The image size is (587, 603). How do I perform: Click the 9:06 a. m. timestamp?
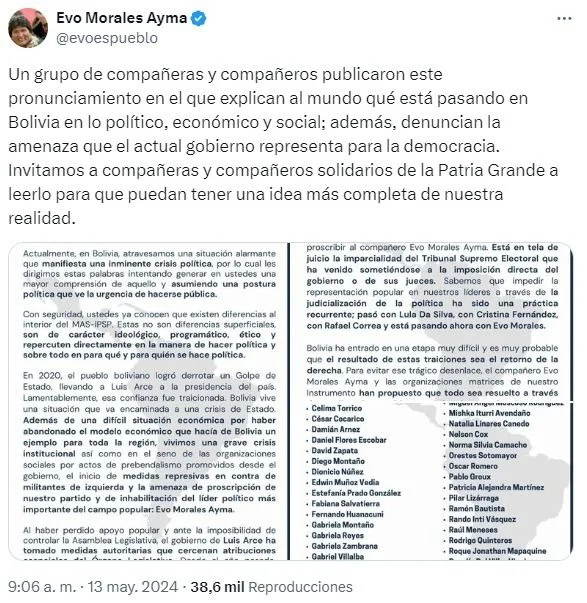point(42,587)
